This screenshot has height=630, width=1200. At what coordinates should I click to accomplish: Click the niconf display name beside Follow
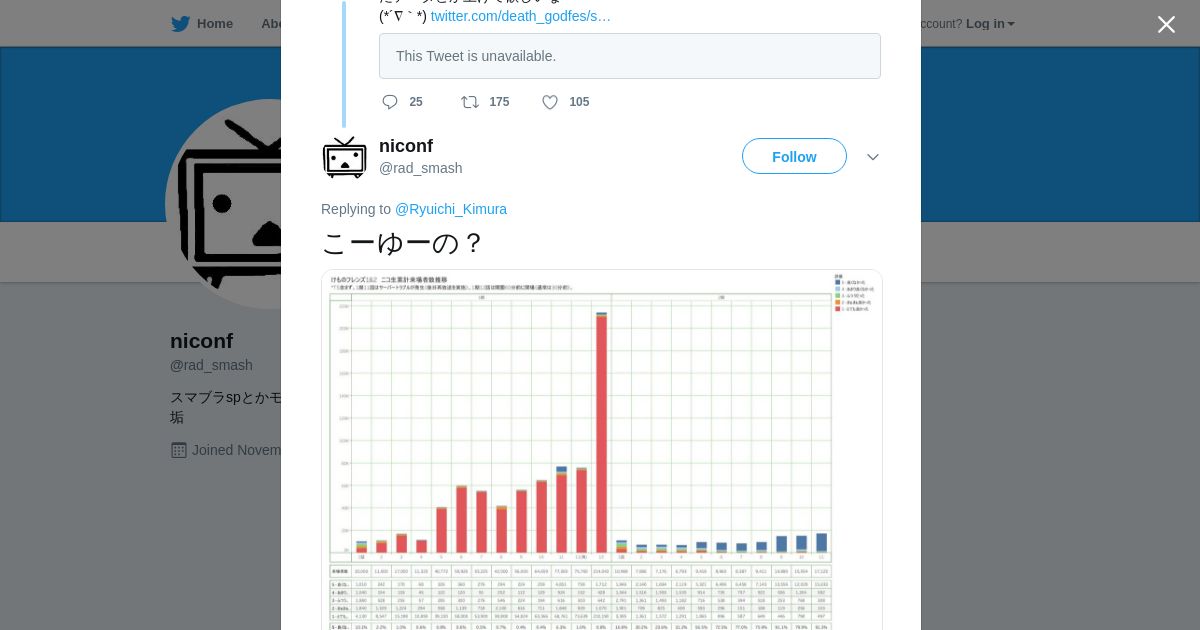[x=406, y=146]
